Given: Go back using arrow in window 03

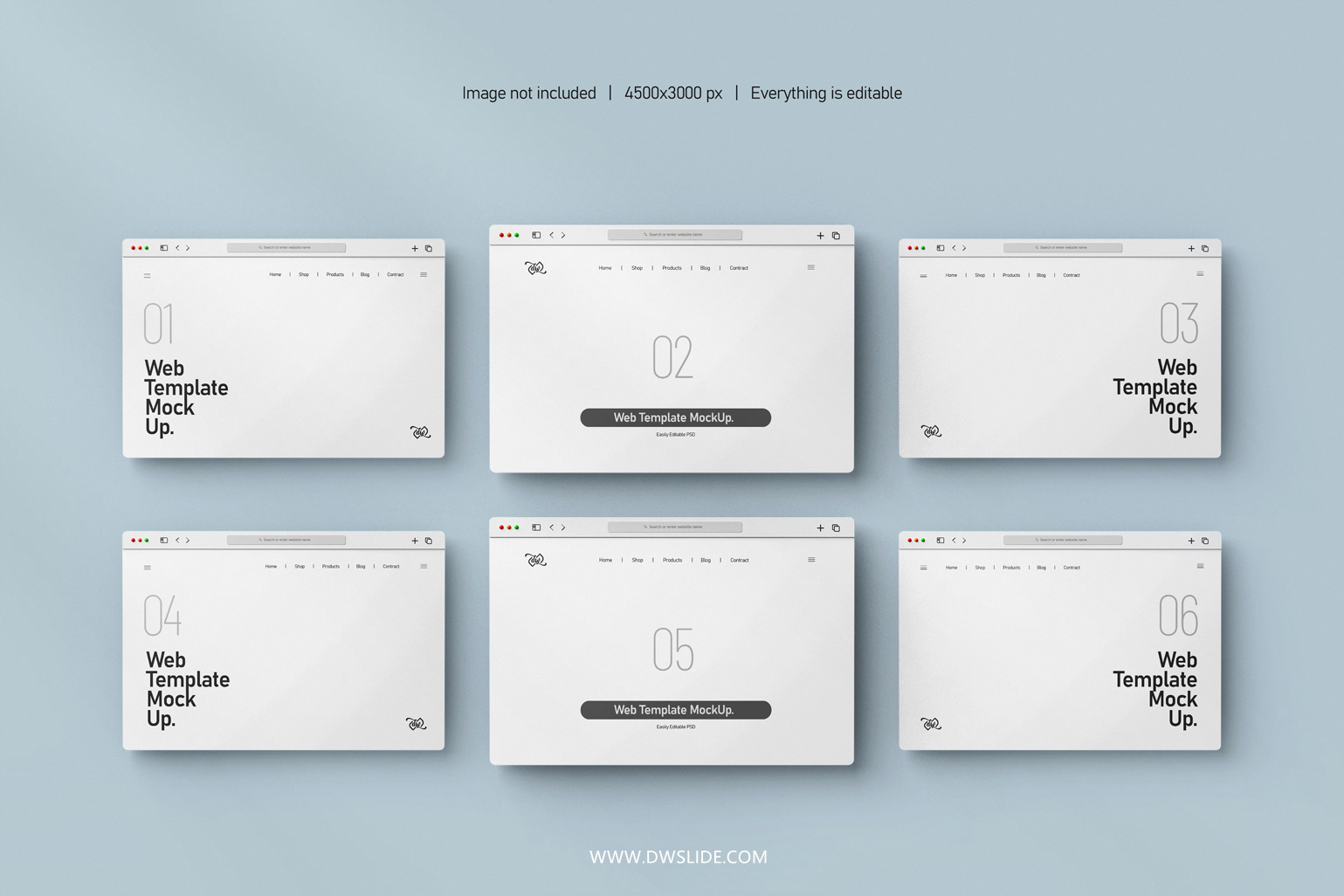Looking at the screenshot, I should [954, 248].
